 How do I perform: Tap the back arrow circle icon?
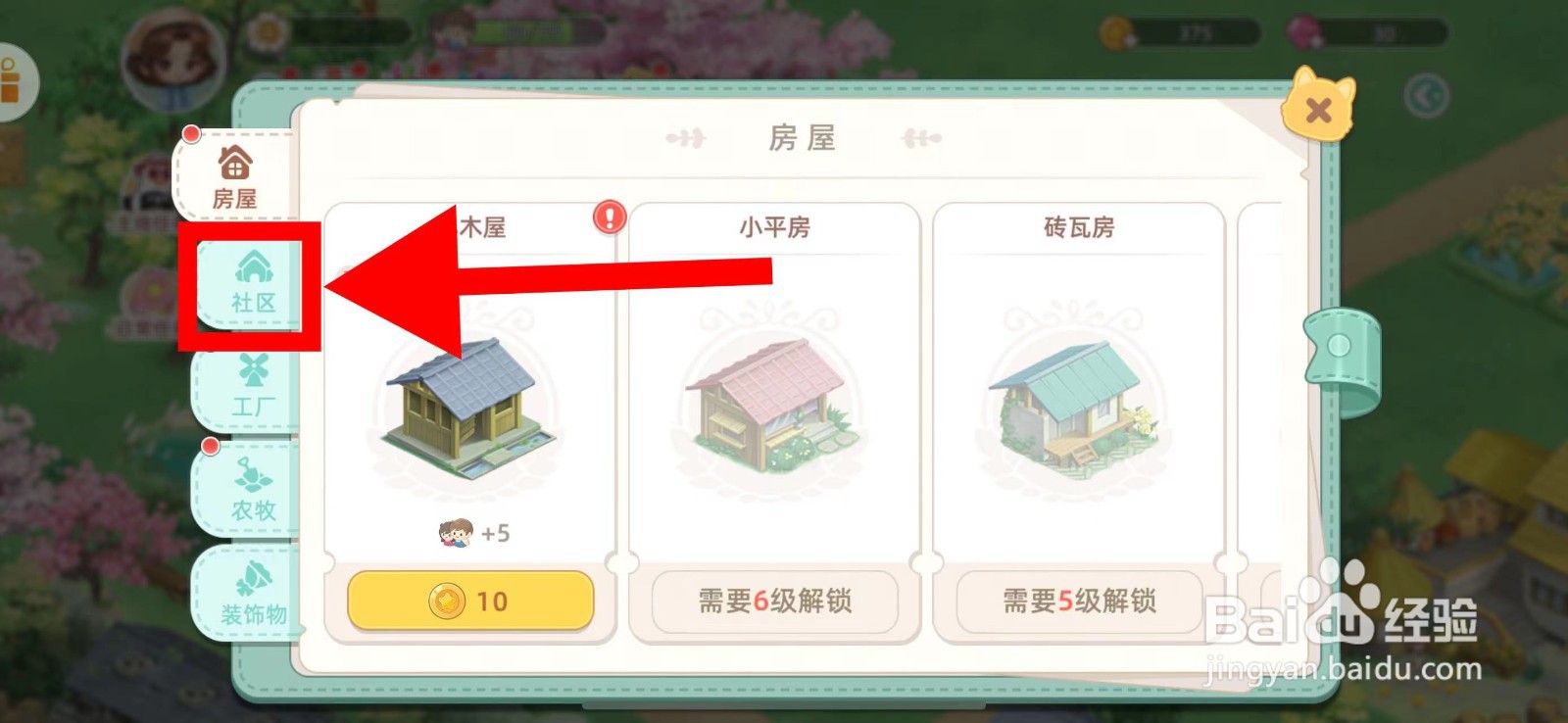1427,95
